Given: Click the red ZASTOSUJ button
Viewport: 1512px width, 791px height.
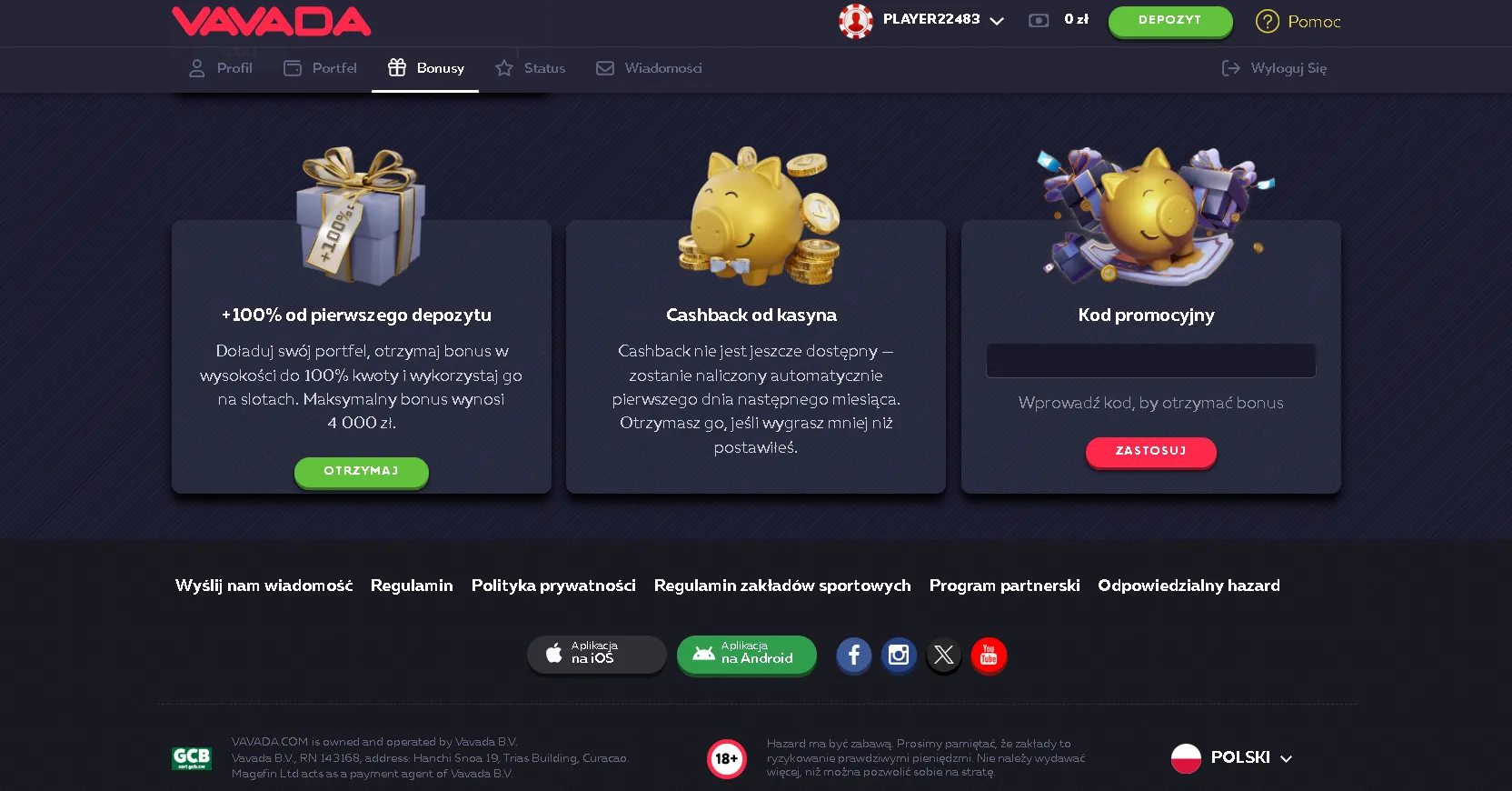Looking at the screenshot, I should pos(1151,451).
